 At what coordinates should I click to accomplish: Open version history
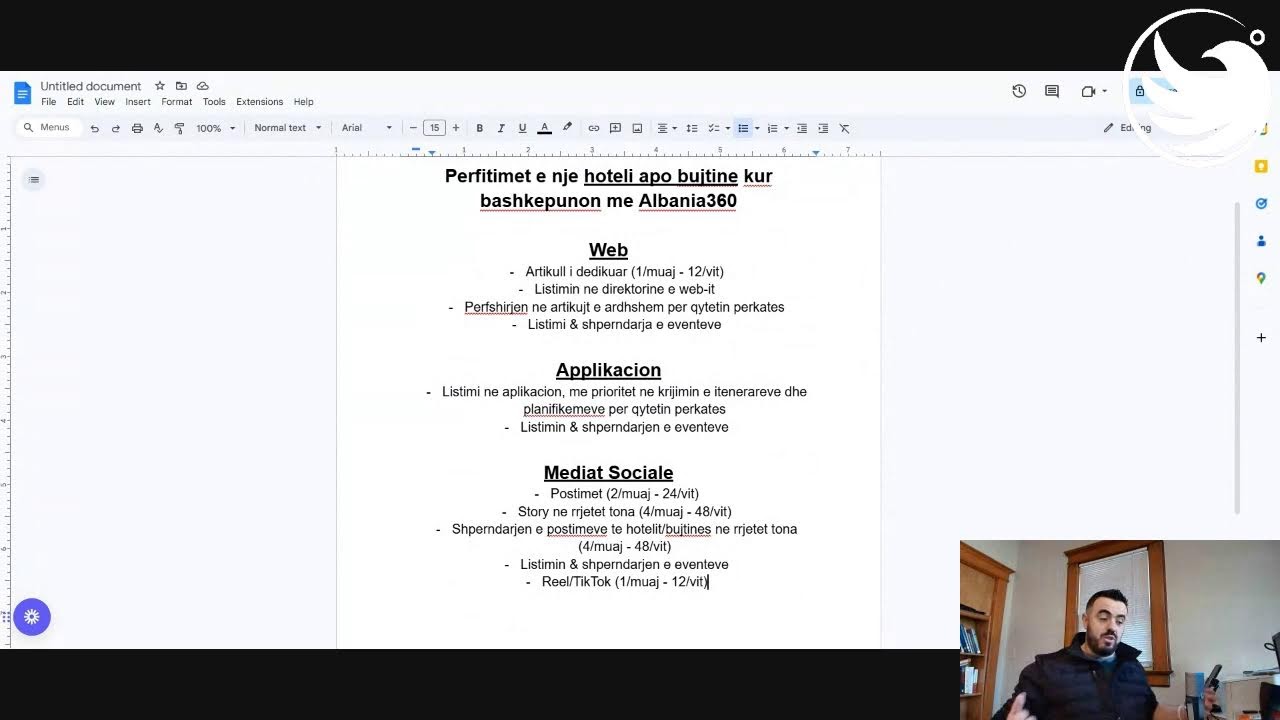(1019, 91)
